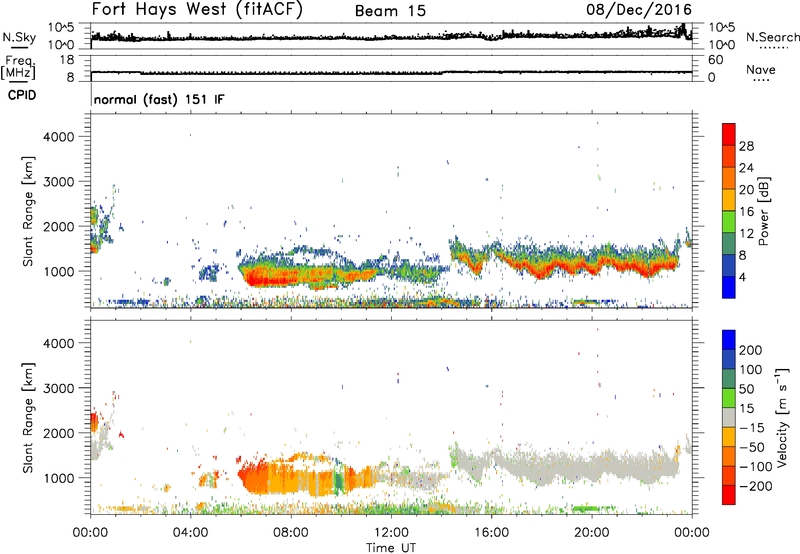Click the '20:00' time axis label

click(x=592, y=533)
